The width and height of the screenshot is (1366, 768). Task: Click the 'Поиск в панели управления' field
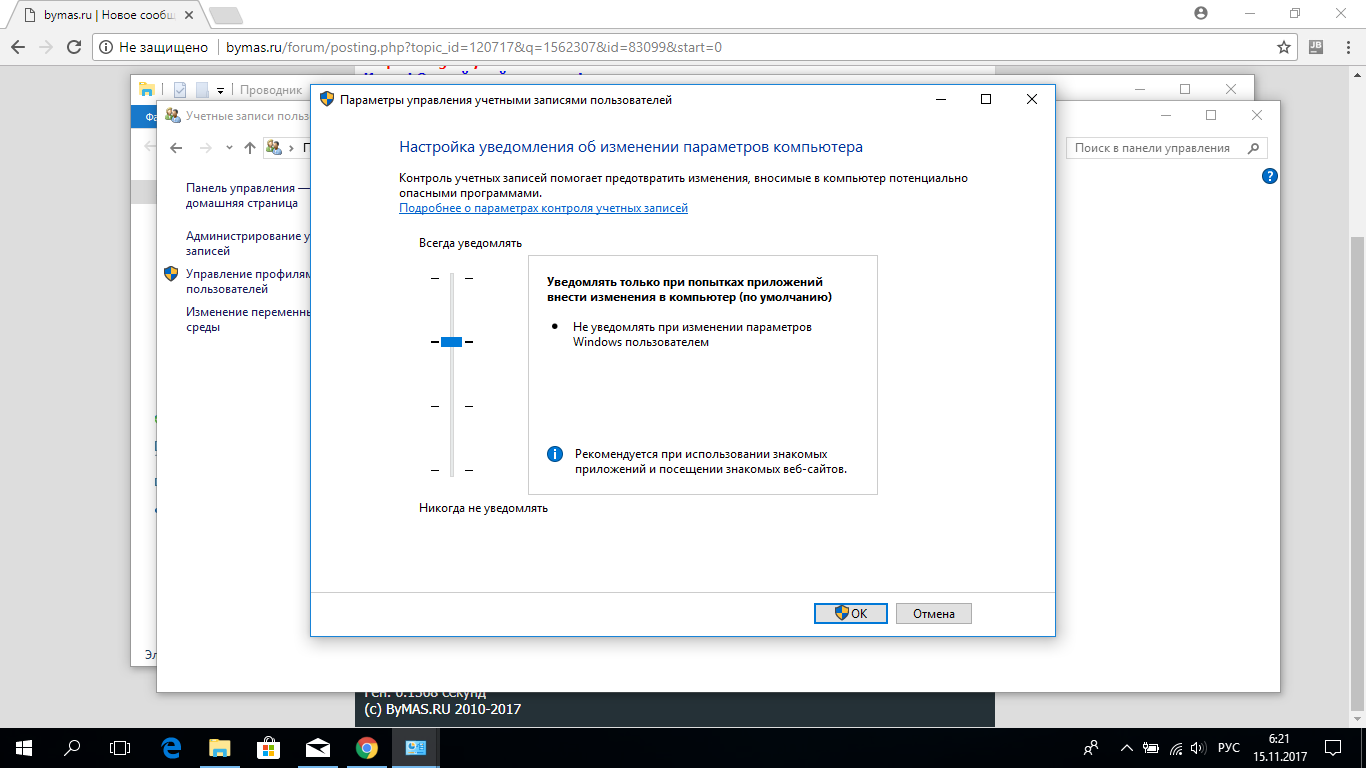tap(1156, 148)
